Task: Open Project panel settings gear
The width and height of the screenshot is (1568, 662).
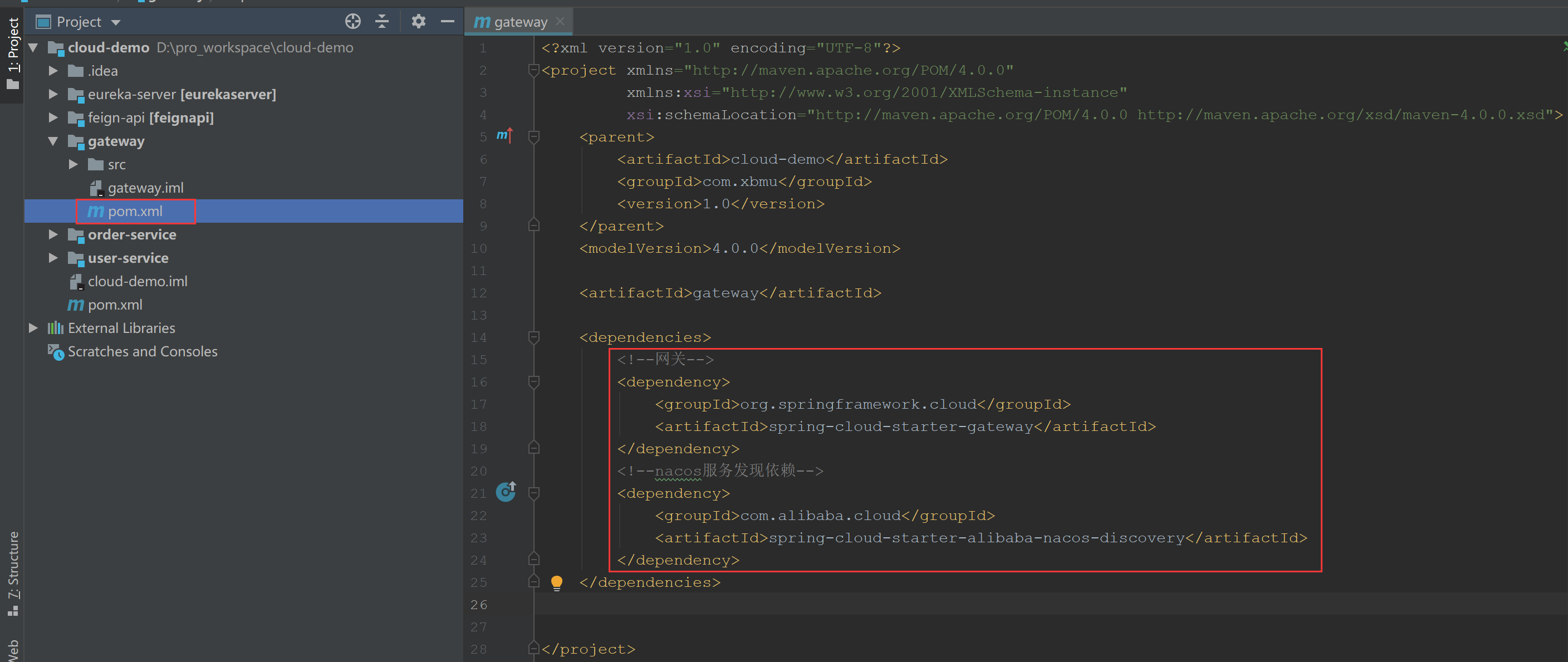Action: 418,22
